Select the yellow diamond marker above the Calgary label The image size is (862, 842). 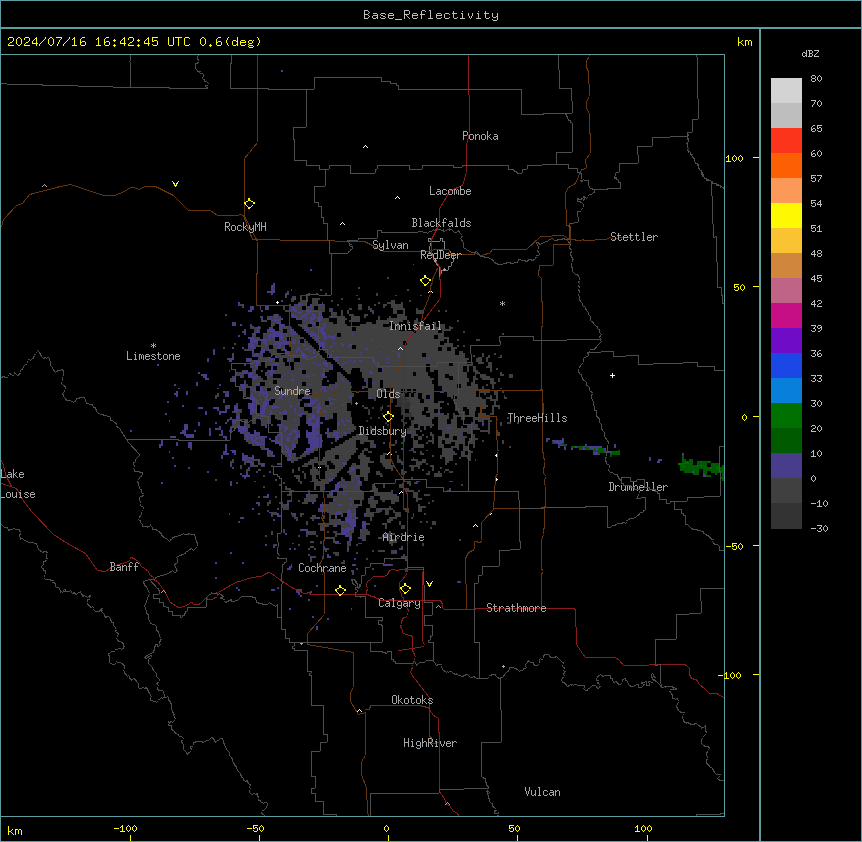pos(405,589)
